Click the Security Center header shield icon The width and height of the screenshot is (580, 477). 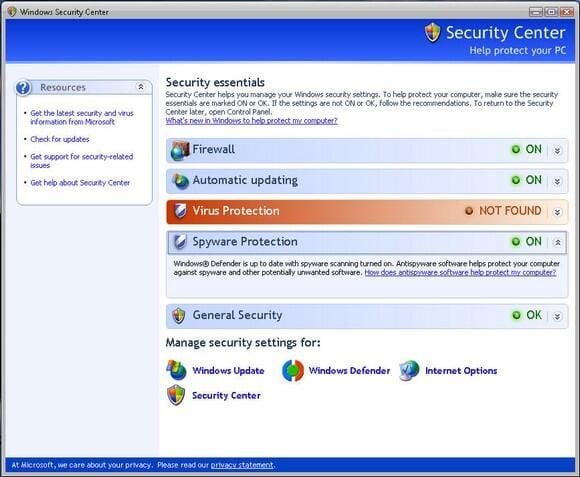click(x=432, y=33)
